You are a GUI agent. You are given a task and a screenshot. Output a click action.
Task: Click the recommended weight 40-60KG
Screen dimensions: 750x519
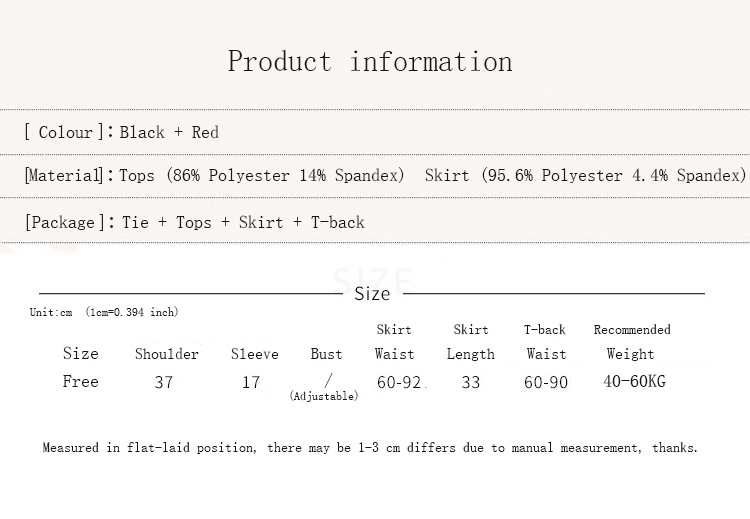[x=634, y=381]
